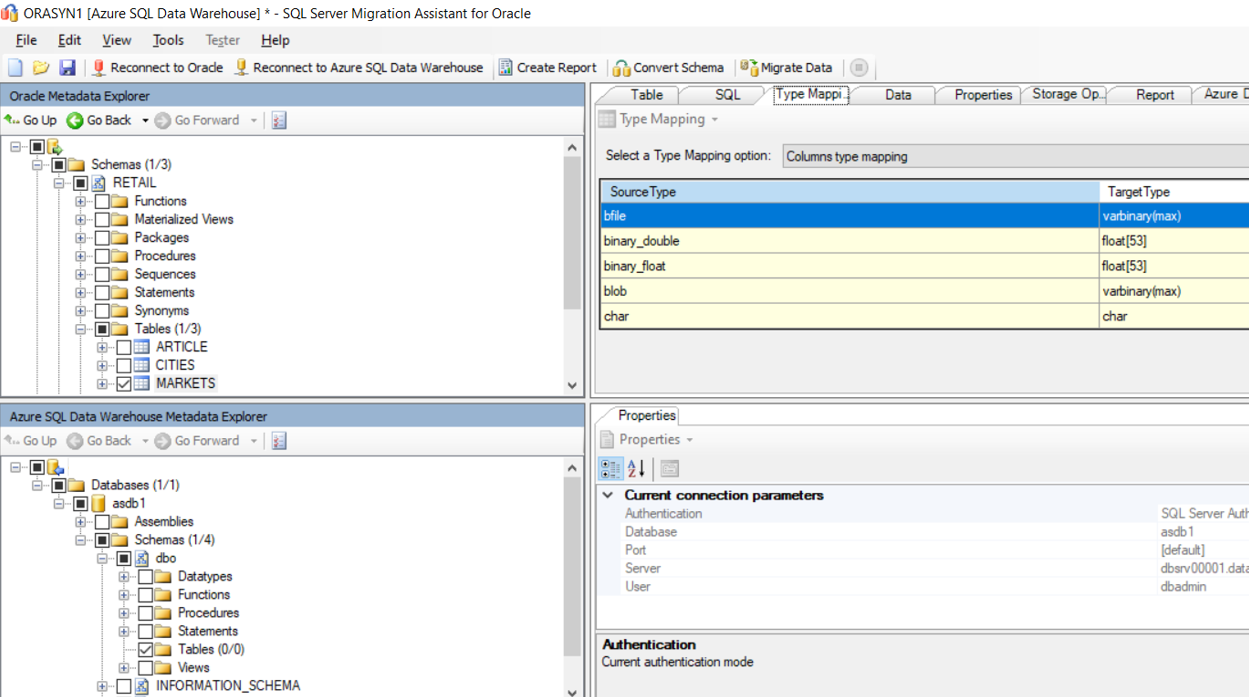Click the Open Project folder icon
Image resolution: width=1249 pixels, height=697 pixels.
[41, 68]
